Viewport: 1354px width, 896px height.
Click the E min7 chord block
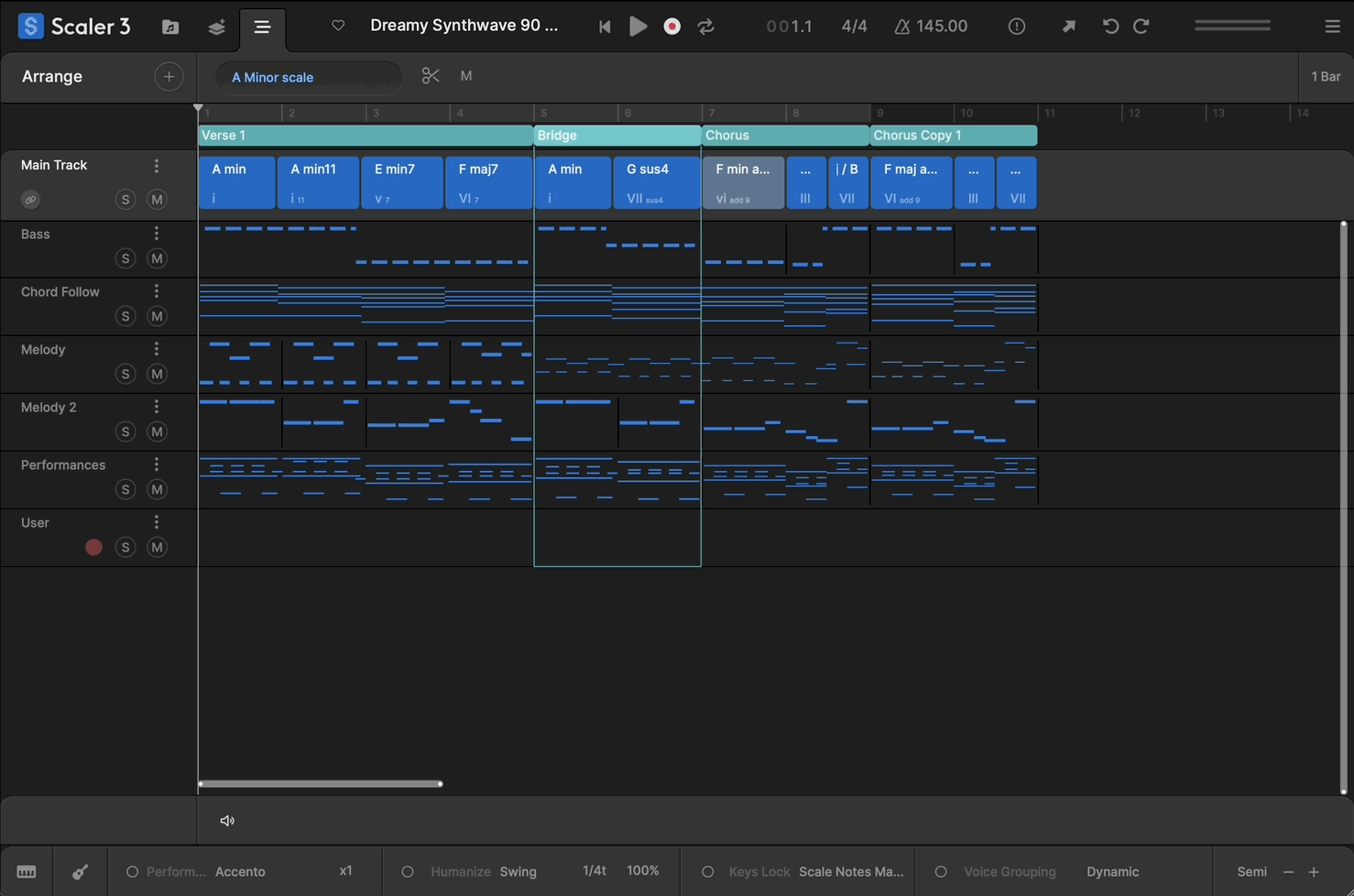(401, 182)
